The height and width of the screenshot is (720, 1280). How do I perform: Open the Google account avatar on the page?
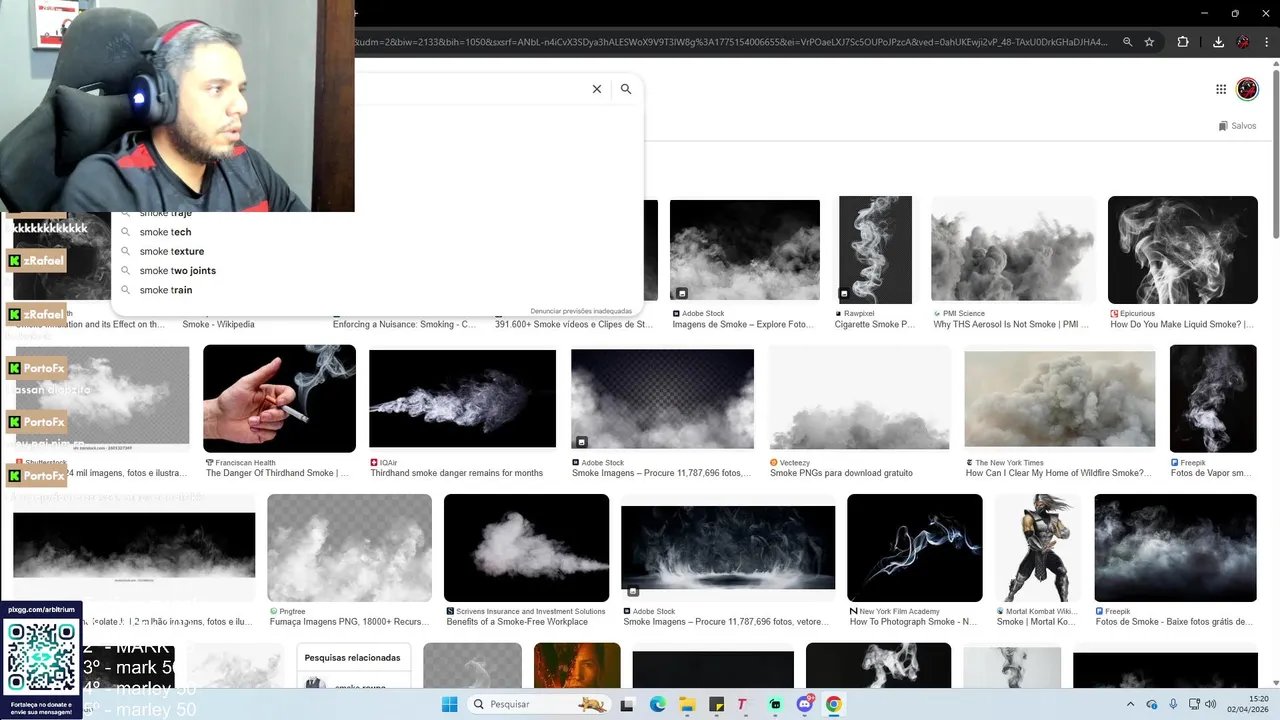(x=1247, y=89)
